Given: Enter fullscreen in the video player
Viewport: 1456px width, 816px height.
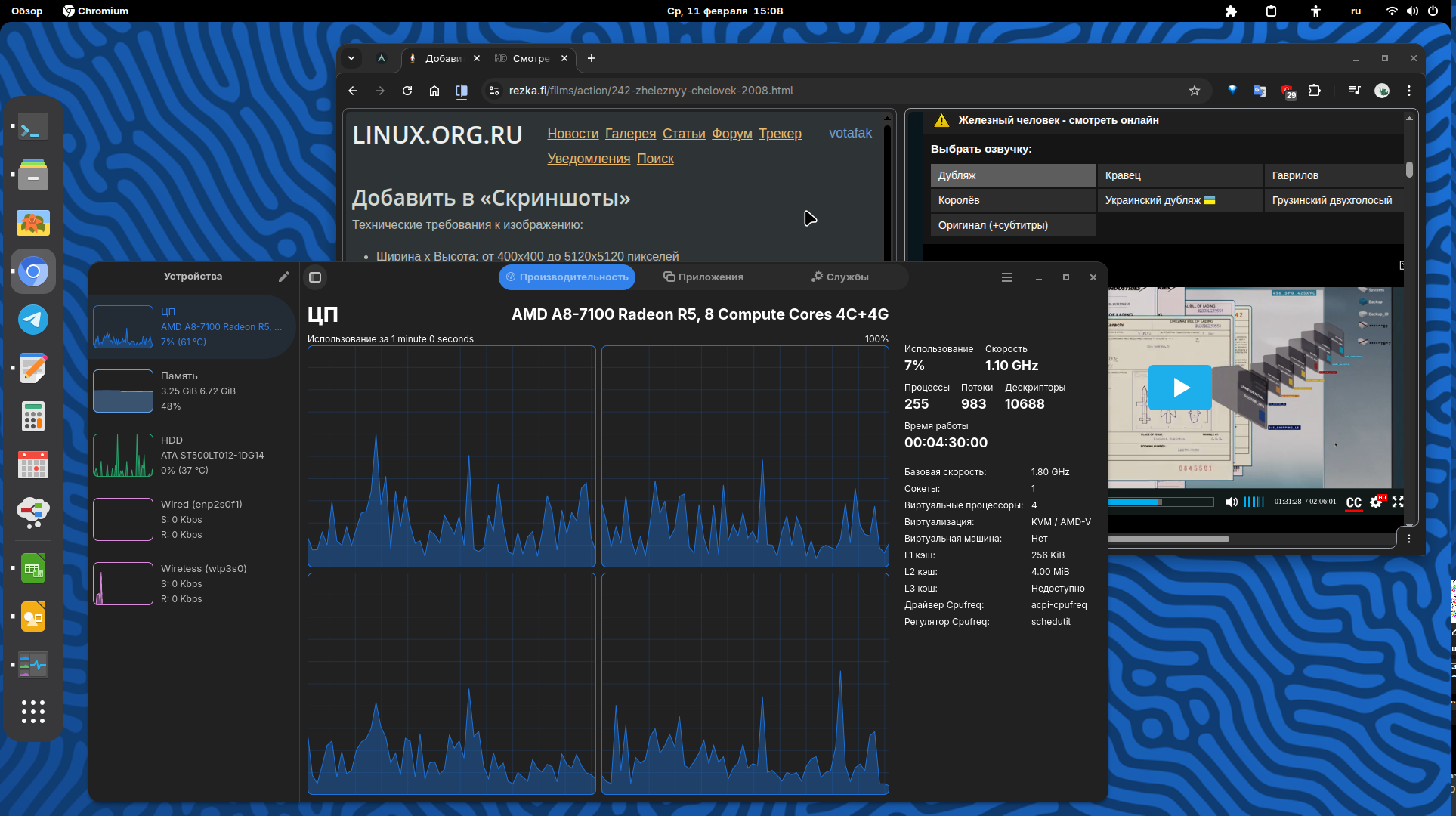Looking at the screenshot, I should (x=1398, y=502).
